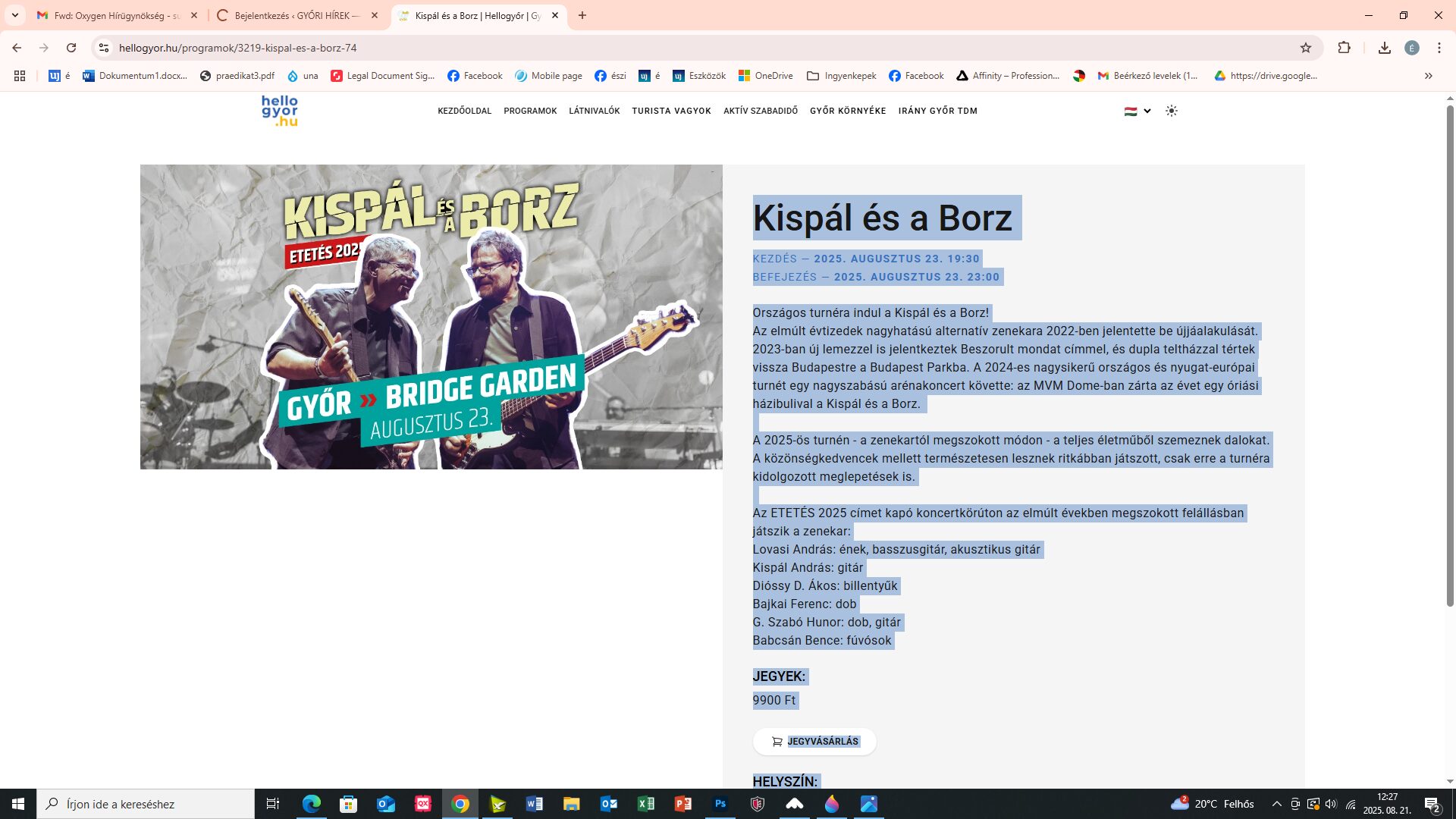Open File Explorer from the taskbar
1456x819 pixels.
572,804
